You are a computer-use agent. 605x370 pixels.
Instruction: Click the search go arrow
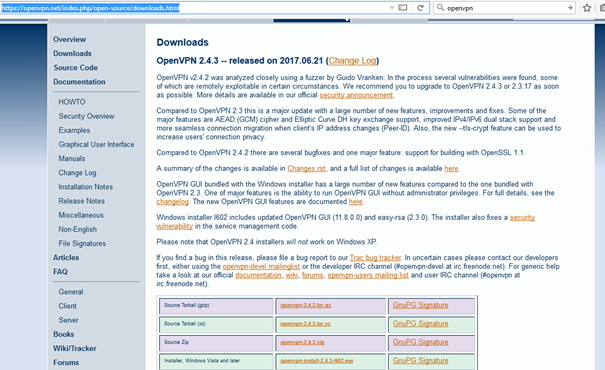point(570,8)
